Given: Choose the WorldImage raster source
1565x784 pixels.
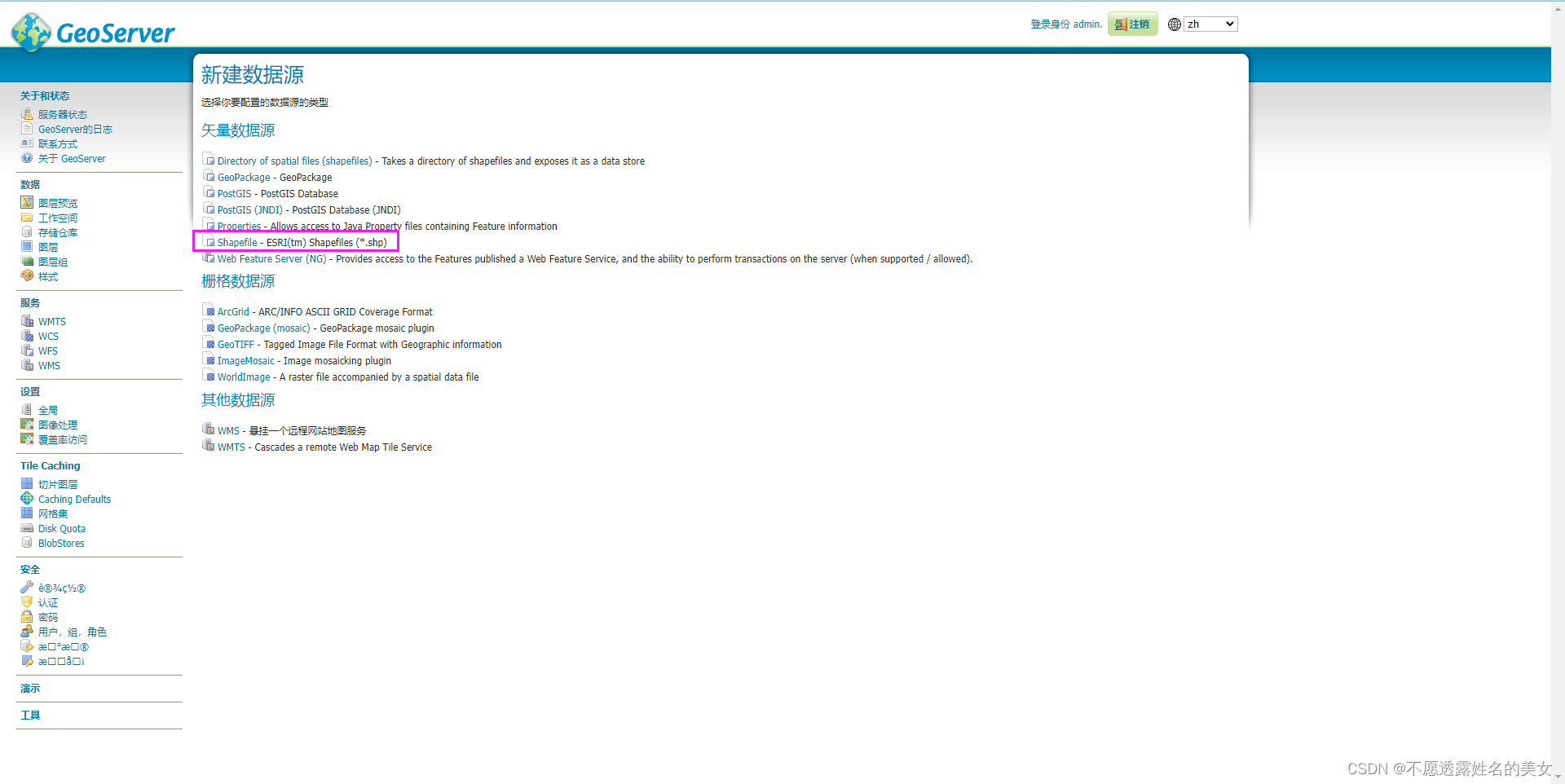Looking at the screenshot, I should coord(244,377).
